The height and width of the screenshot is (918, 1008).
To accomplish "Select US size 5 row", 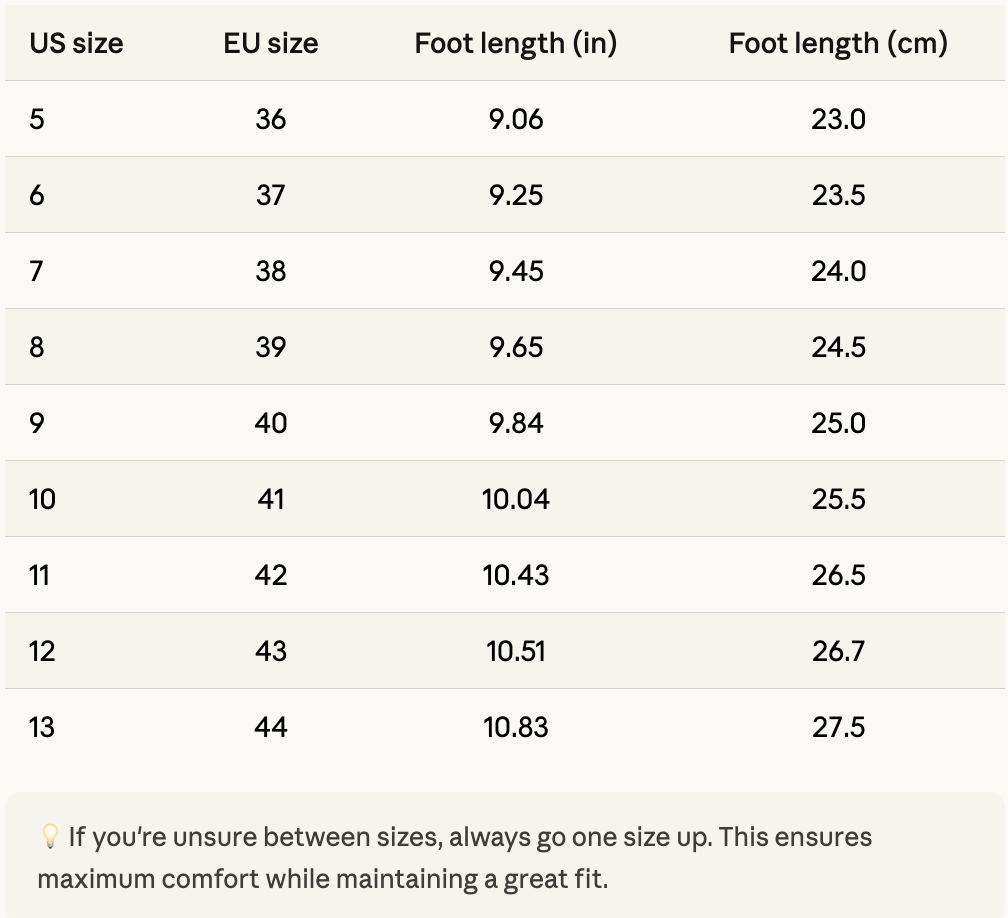I will (505, 119).
